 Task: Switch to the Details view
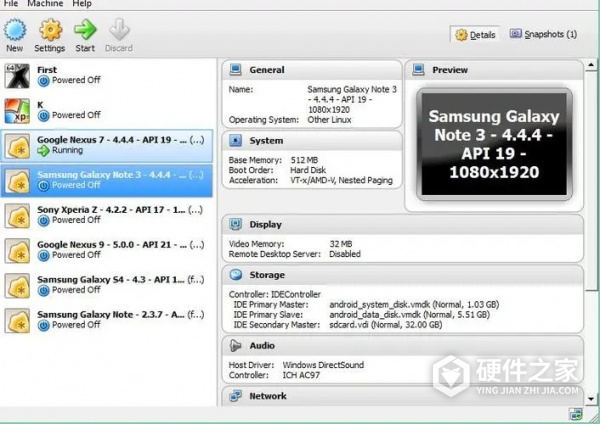[x=475, y=35]
